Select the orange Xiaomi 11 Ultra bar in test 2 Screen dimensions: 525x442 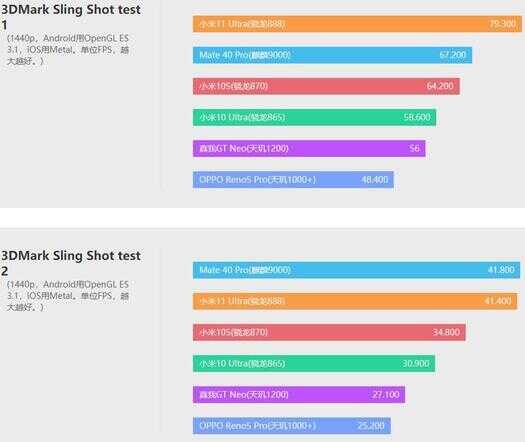click(x=355, y=301)
